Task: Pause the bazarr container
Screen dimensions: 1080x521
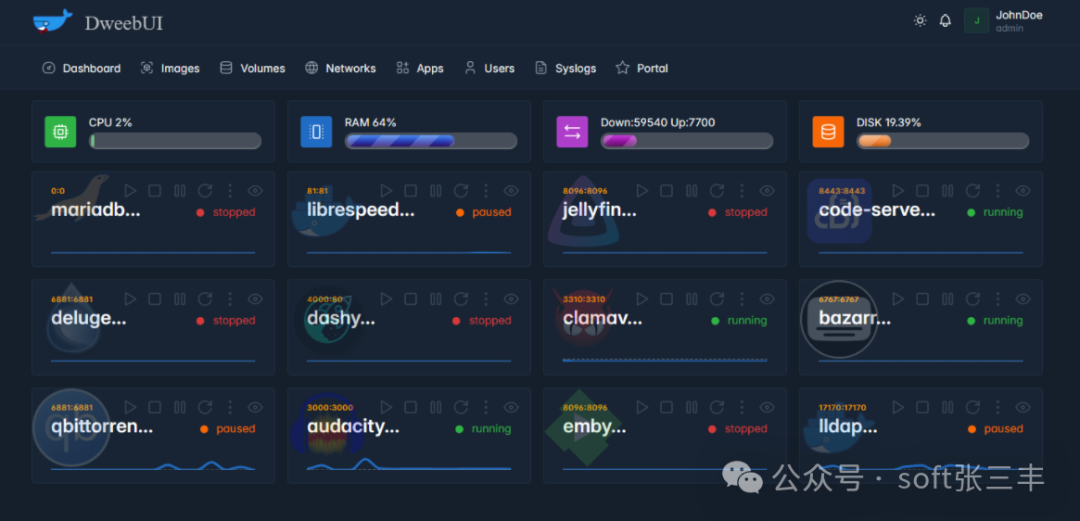Action: pyautogui.click(x=948, y=298)
